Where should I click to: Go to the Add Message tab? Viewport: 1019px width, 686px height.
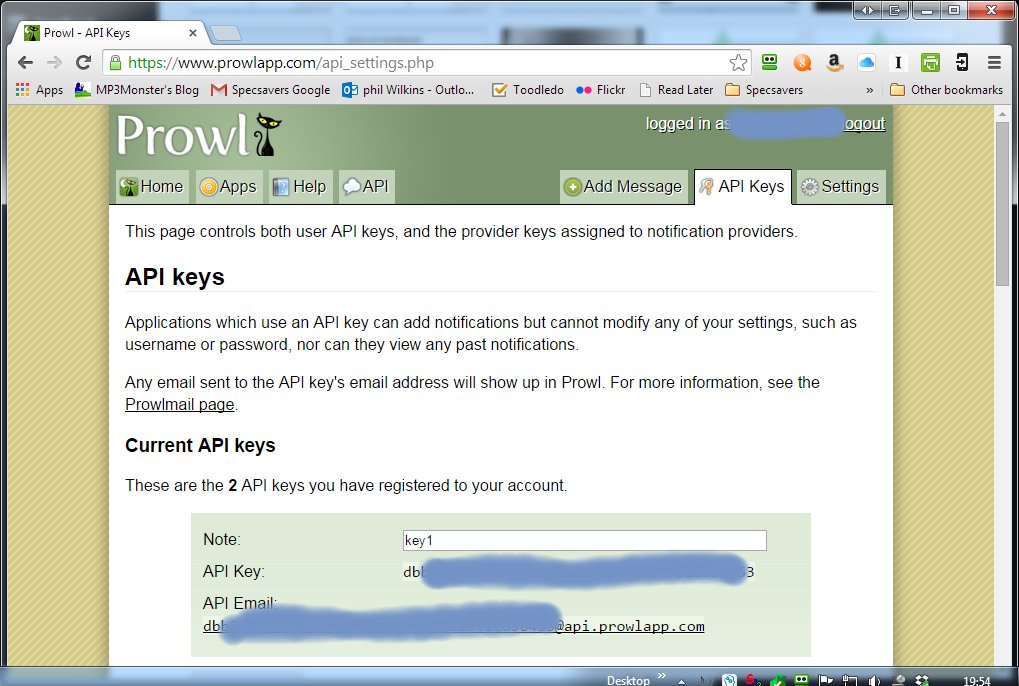point(622,187)
